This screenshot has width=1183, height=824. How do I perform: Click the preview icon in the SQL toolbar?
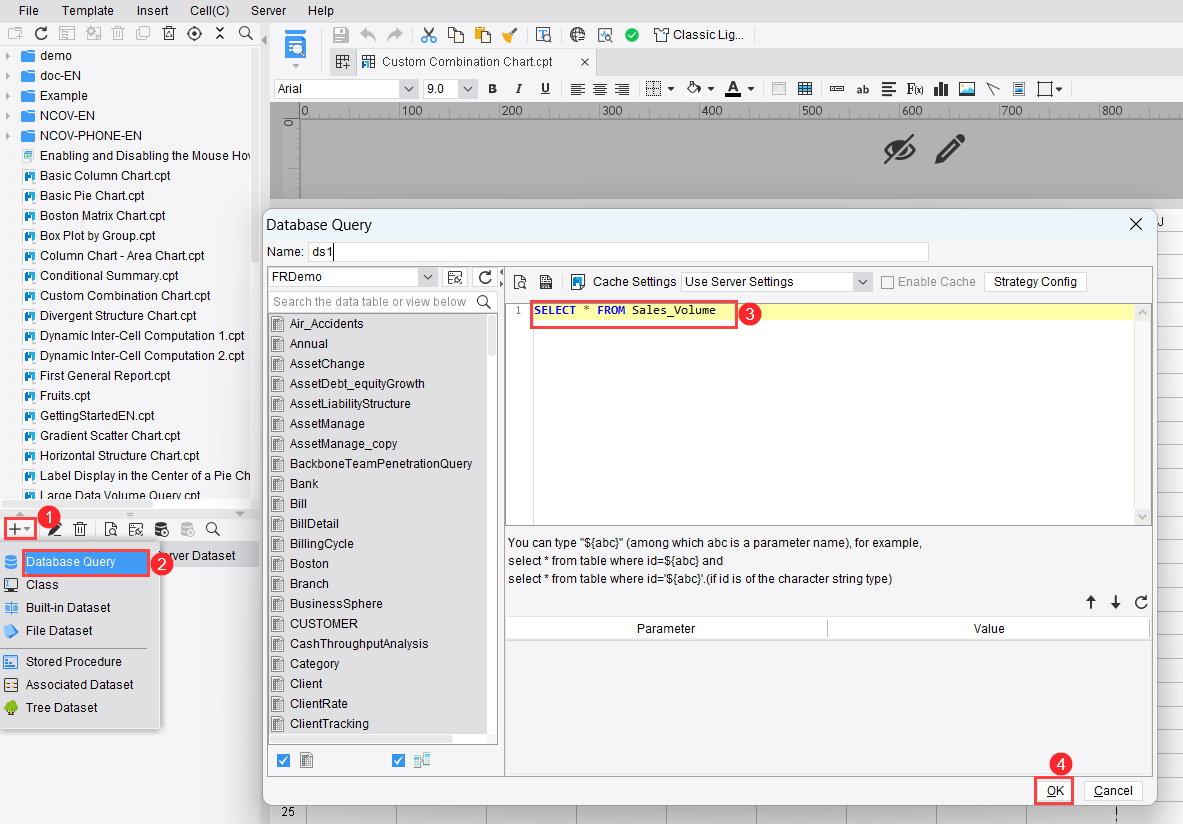click(520, 282)
